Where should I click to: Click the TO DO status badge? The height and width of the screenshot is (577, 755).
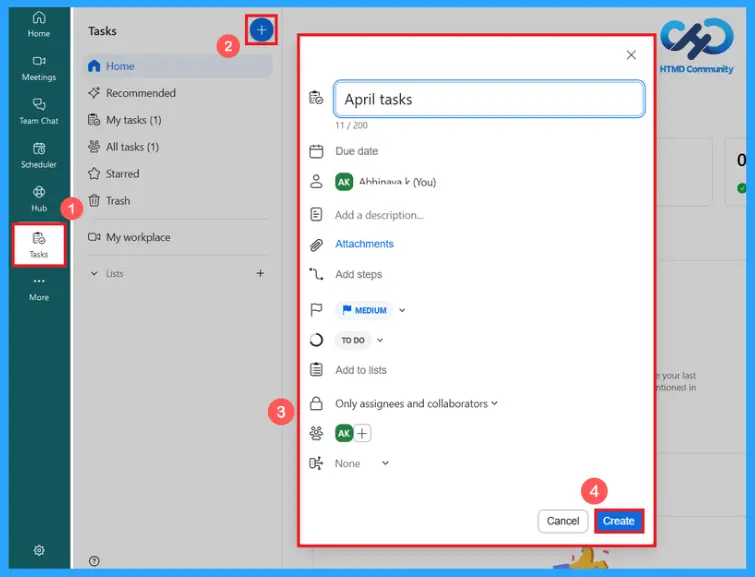pyautogui.click(x=353, y=340)
